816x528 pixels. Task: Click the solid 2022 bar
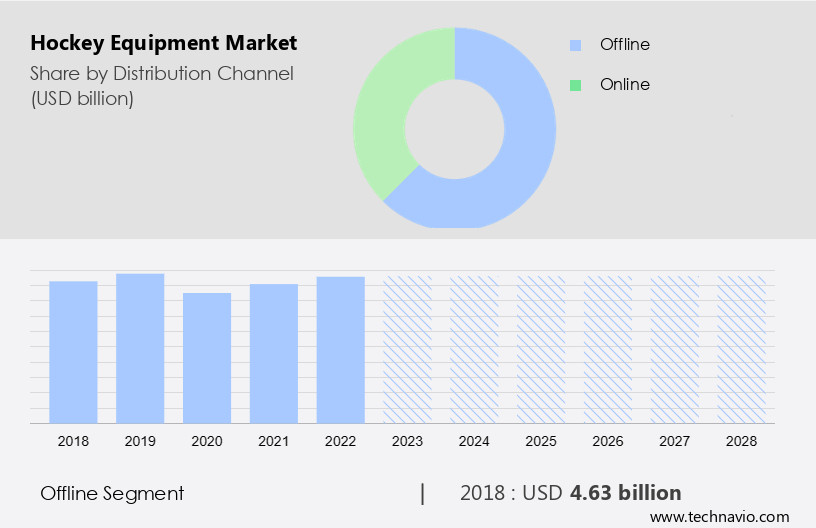click(341, 350)
